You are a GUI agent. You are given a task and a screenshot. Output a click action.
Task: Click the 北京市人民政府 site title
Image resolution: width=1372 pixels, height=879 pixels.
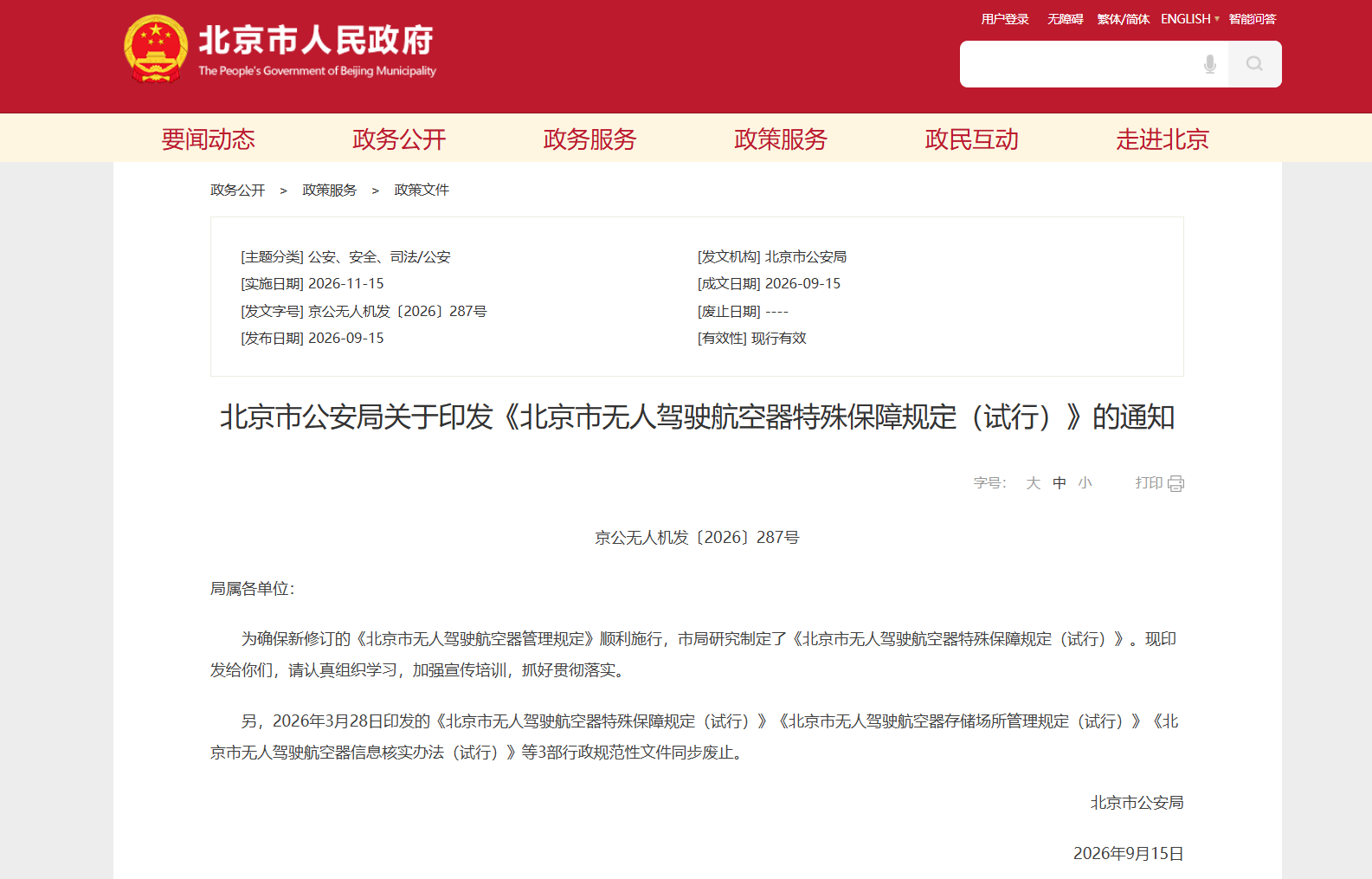(316, 41)
